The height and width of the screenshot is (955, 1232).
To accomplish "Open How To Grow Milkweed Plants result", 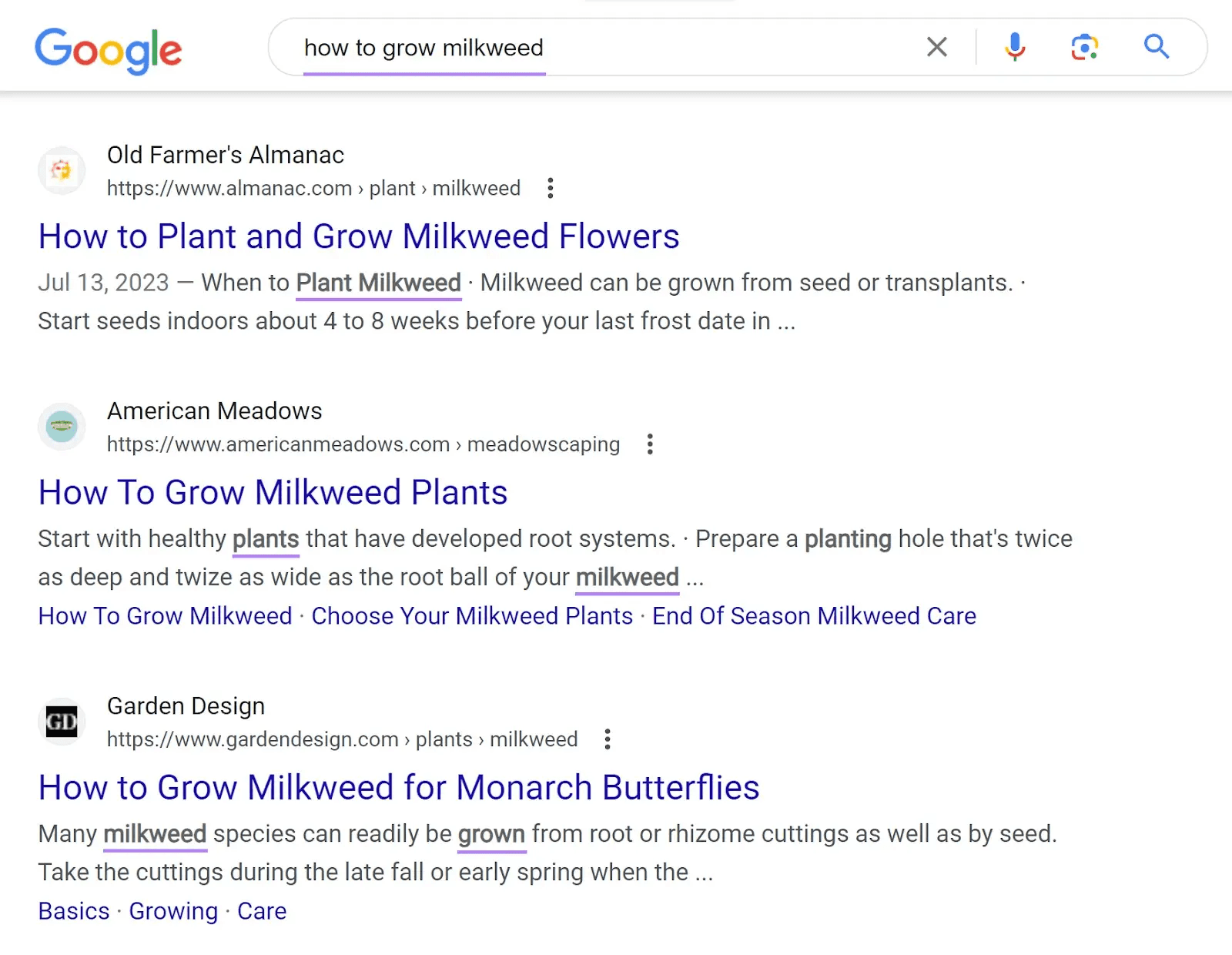I will pyautogui.click(x=273, y=493).
